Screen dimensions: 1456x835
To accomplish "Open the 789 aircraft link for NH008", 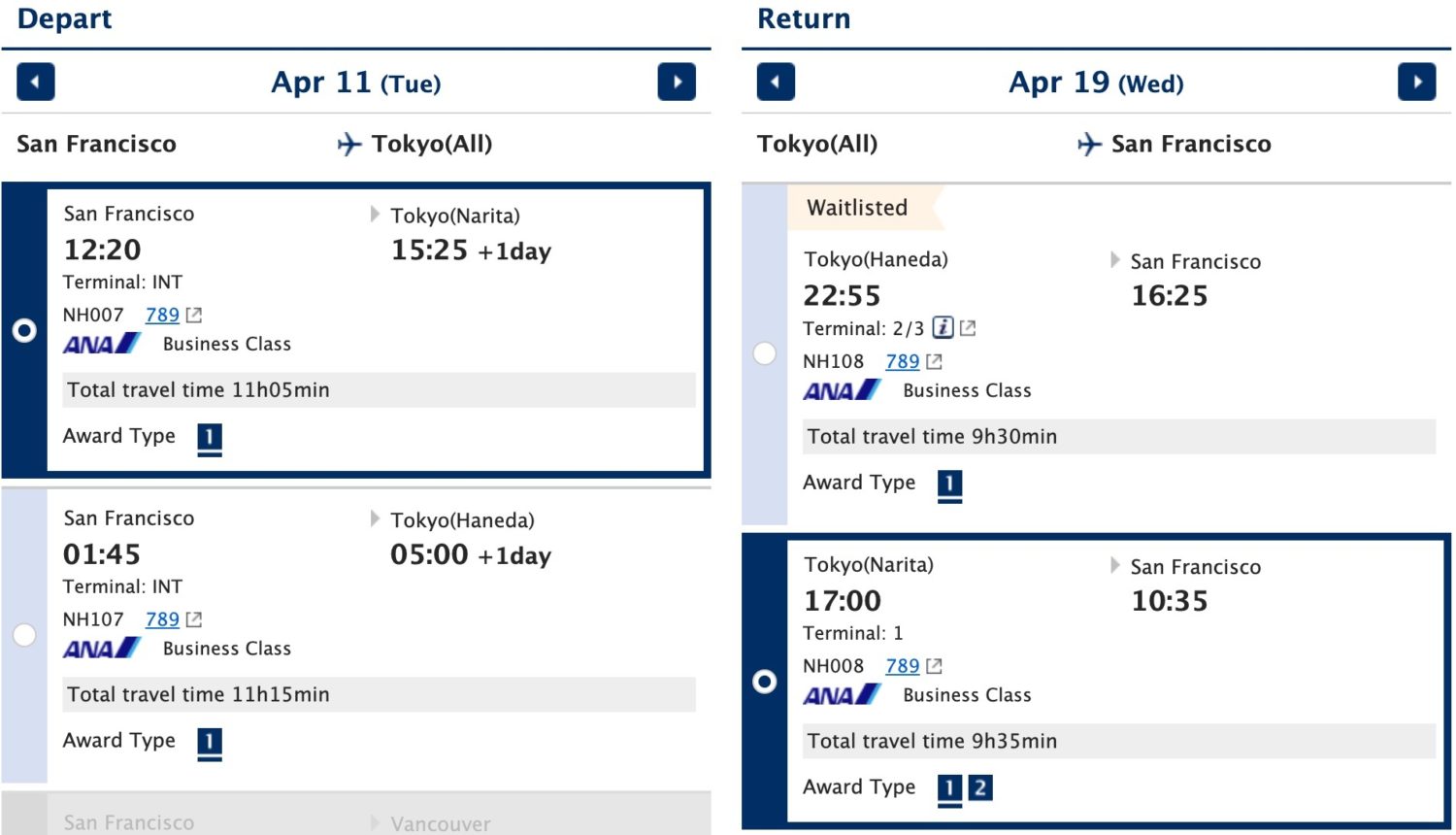I will tap(902, 665).
